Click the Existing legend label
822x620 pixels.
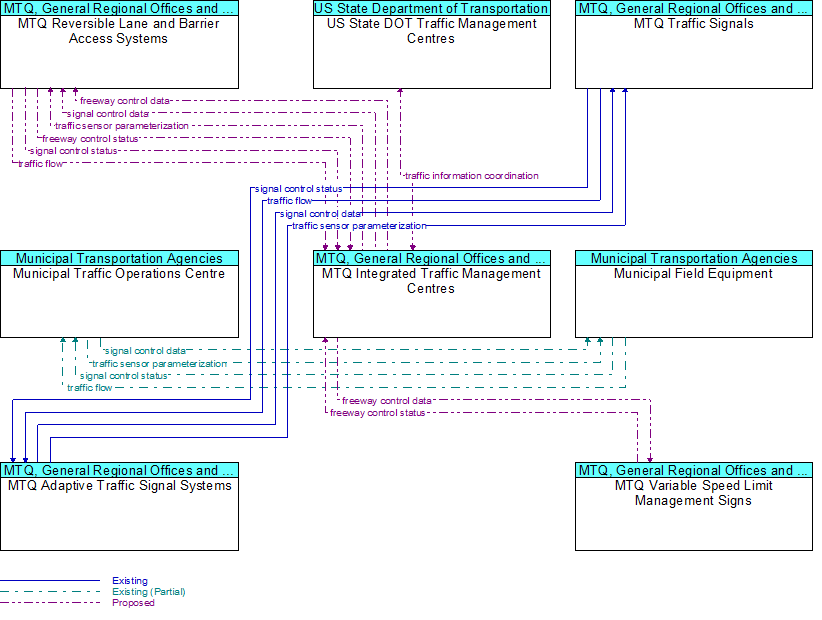click(130, 581)
